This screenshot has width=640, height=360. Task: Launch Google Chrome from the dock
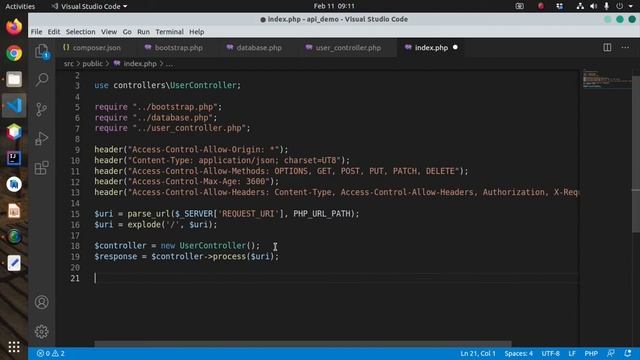(x=14, y=53)
